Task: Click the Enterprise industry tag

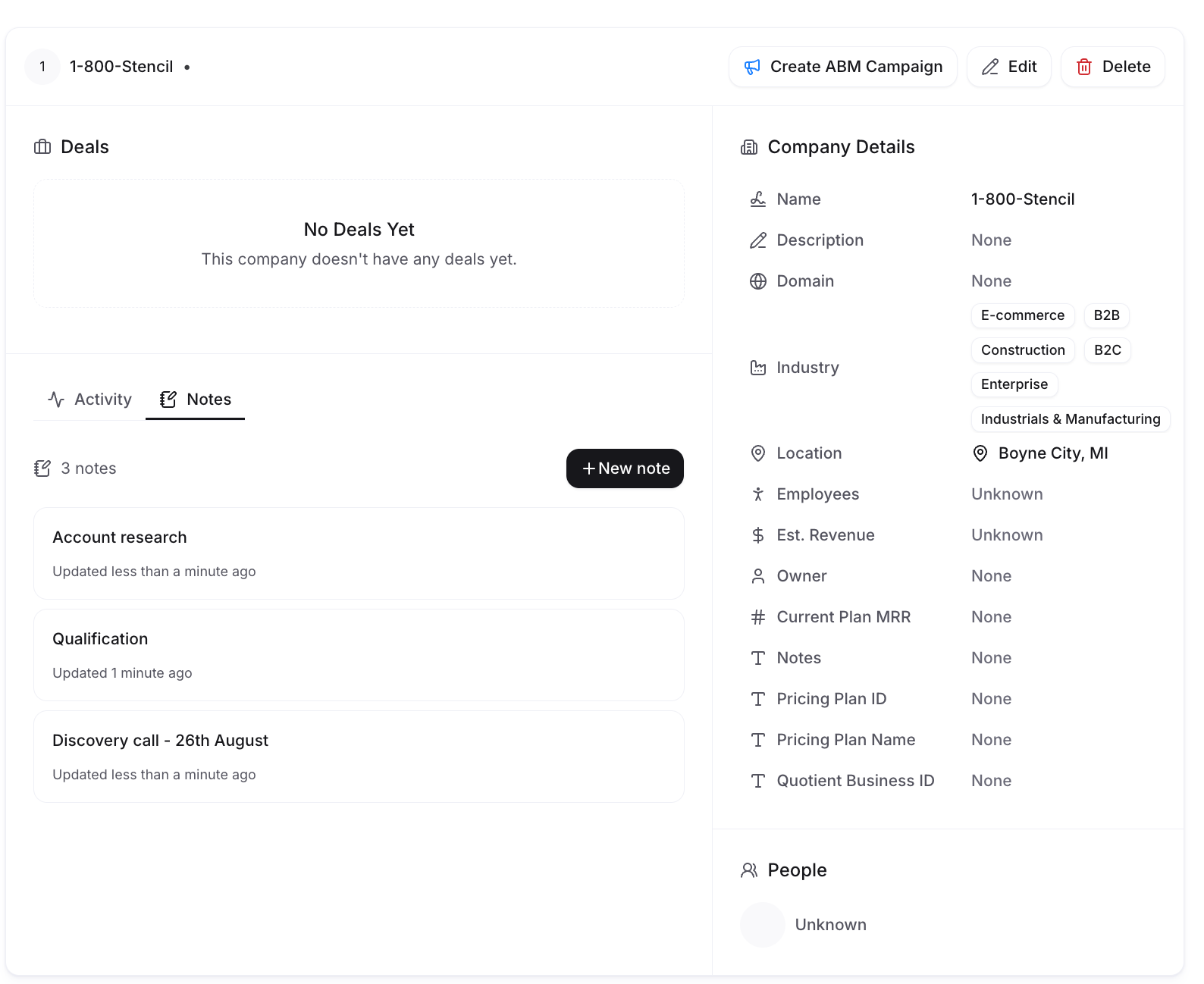Action: pyautogui.click(x=1014, y=384)
